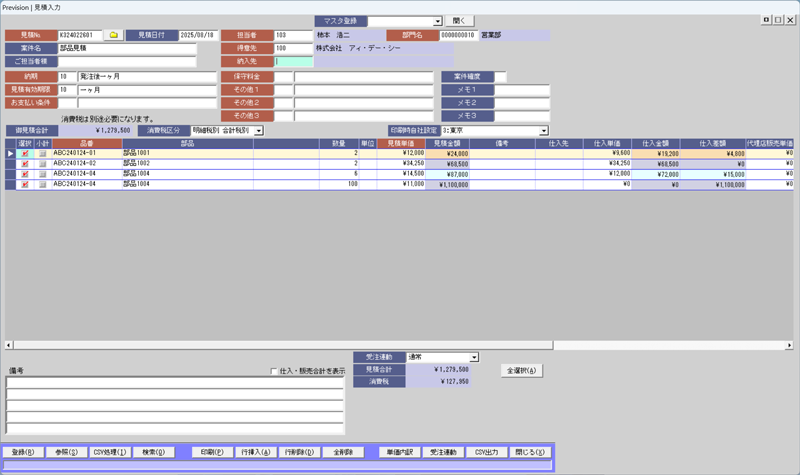Click the 小計 icon in the quantity 100 row
Viewport: 800px width, 475px height.
(x=42, y=184)
